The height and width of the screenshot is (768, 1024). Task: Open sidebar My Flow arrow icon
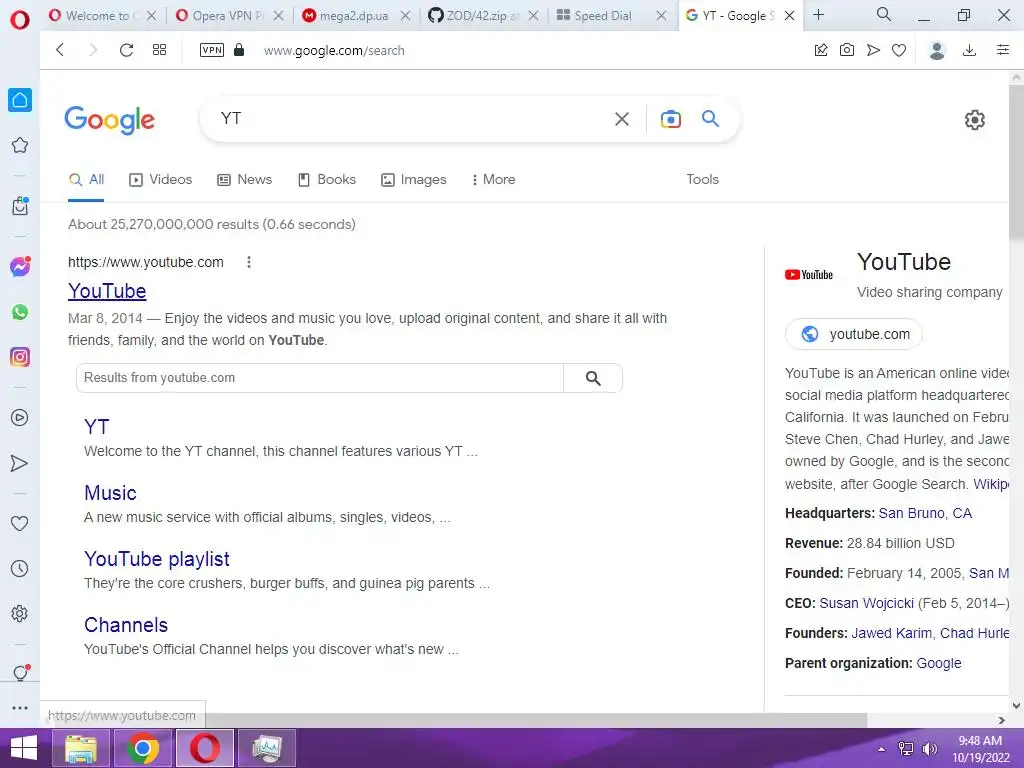(x=20, y=463)
